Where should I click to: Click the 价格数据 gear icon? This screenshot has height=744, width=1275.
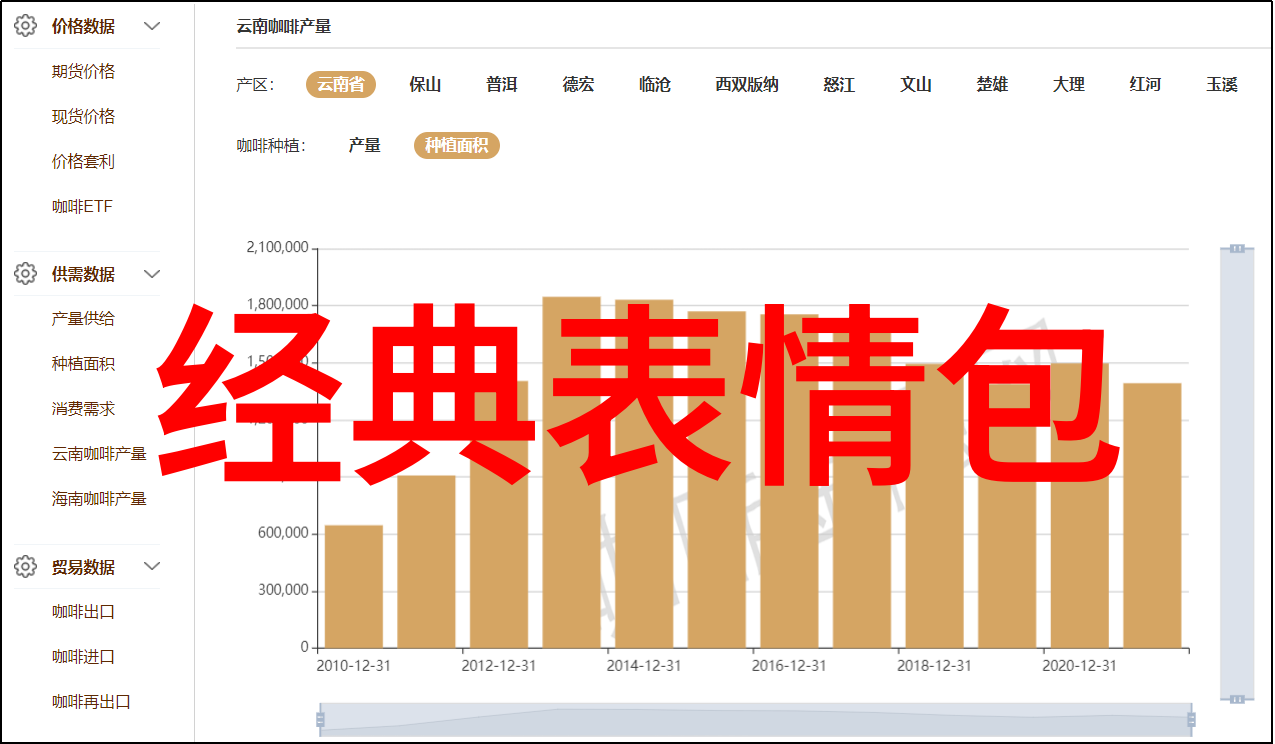pyautogui.click(x=26, y=26)
